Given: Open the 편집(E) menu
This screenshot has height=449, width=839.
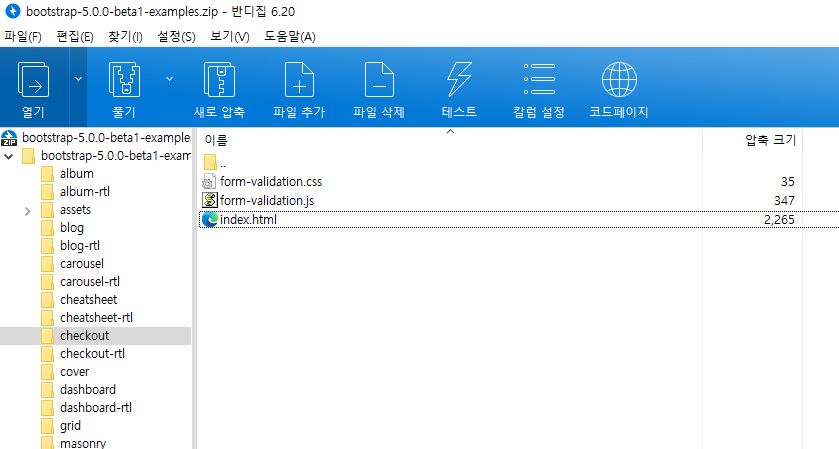Looking at the screenshot, I should 75,36.
